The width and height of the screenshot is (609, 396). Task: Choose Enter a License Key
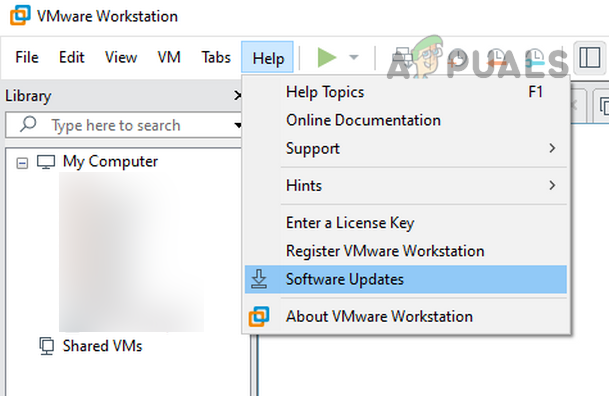point(406,223)
